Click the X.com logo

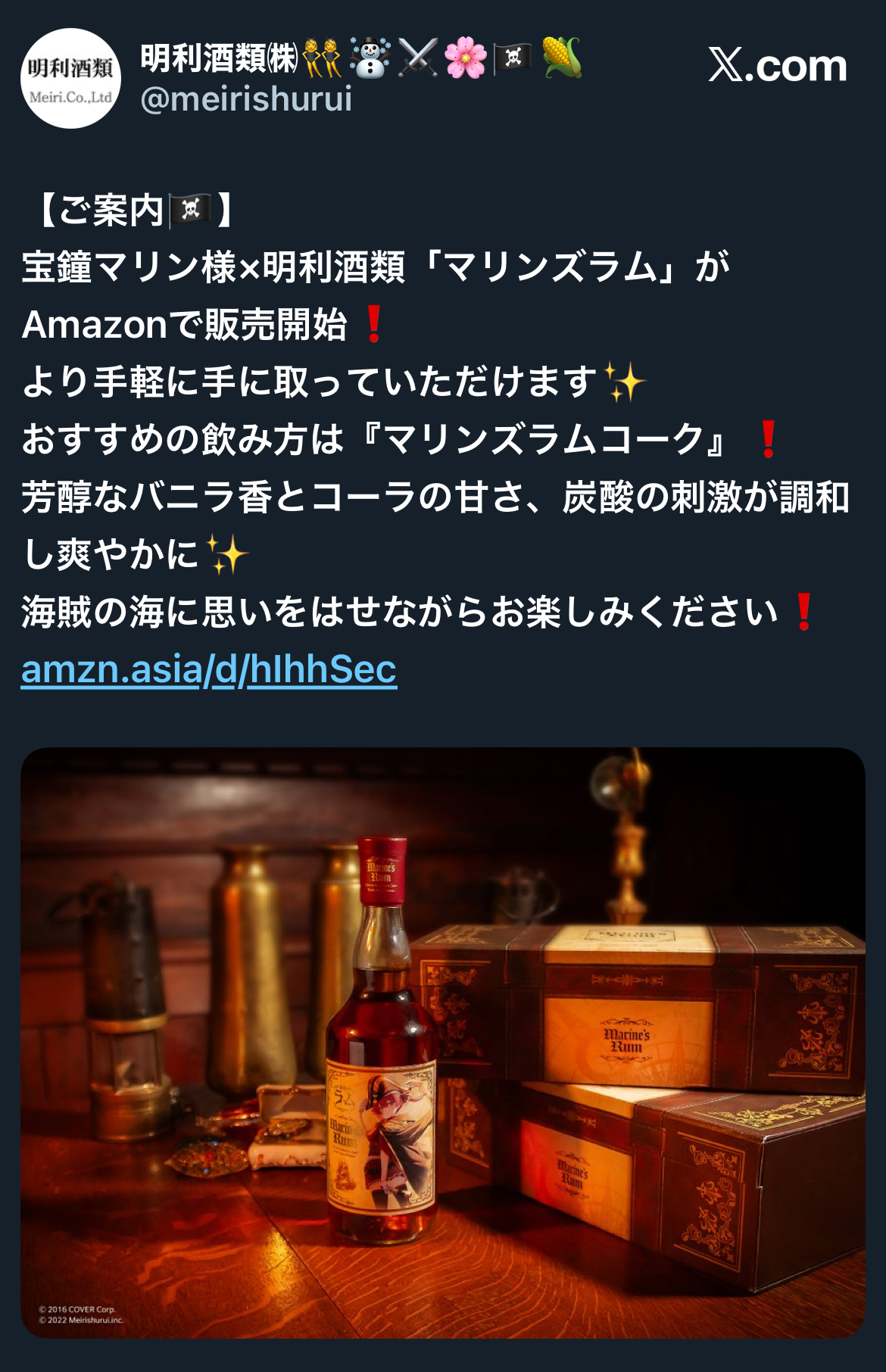[777, 65]
